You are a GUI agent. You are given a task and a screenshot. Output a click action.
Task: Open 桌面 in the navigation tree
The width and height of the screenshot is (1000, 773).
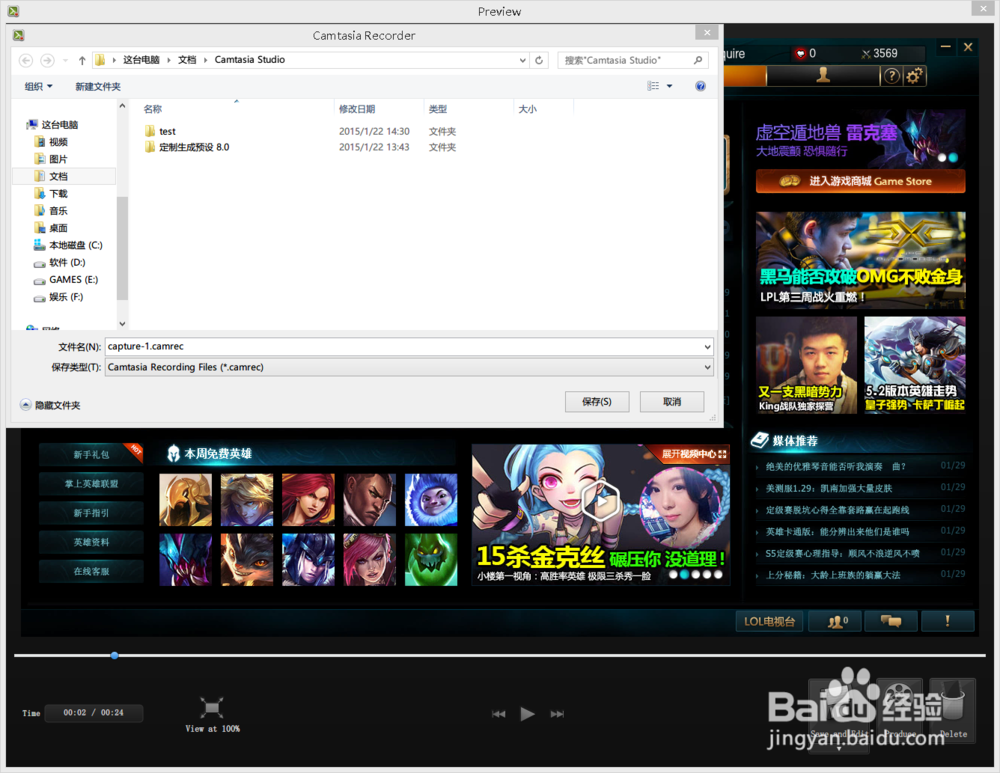pyautogui.click(x=58, y=228)
